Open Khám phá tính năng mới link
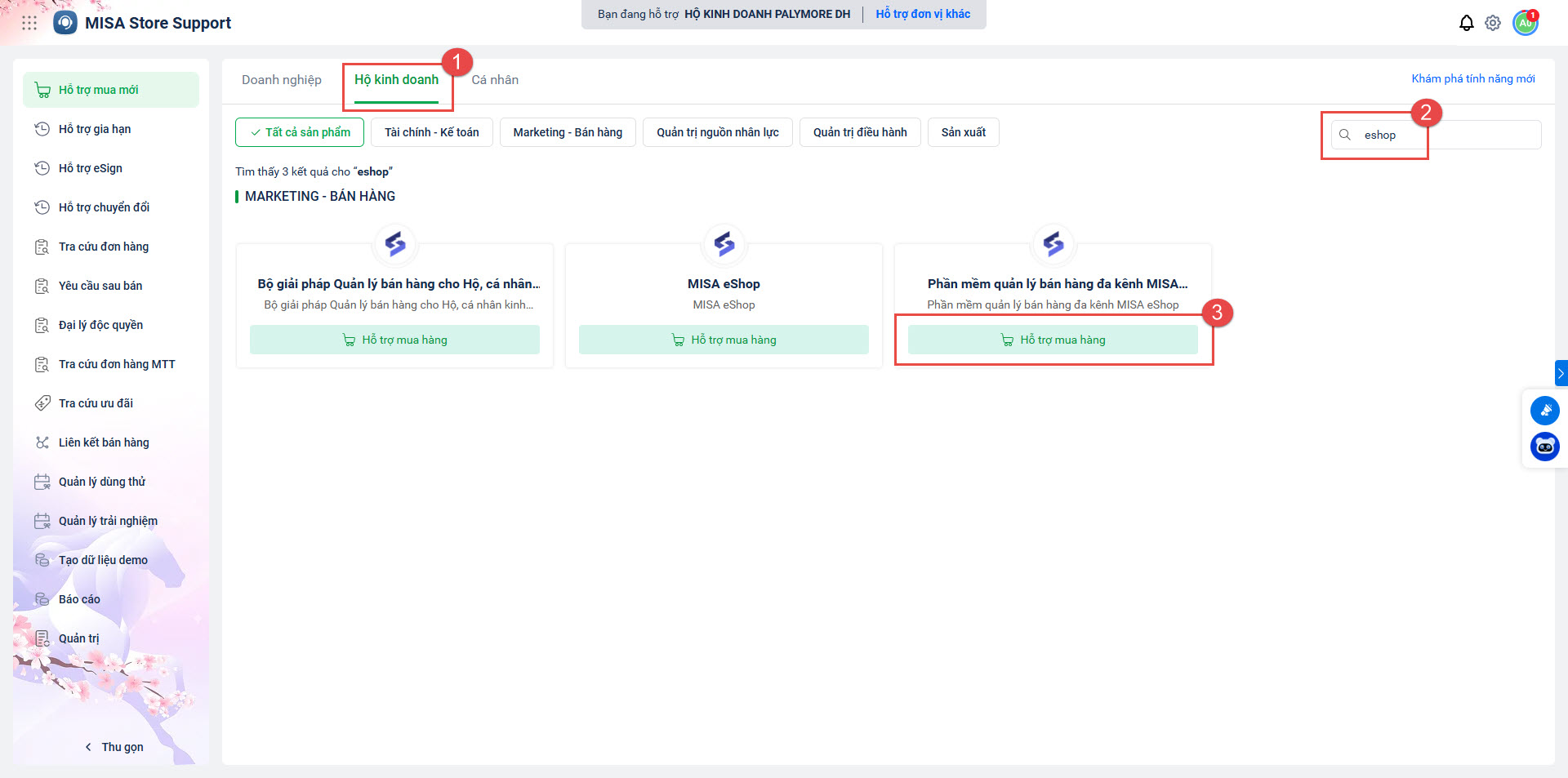1568x778 pixels. click(1473, 79)
